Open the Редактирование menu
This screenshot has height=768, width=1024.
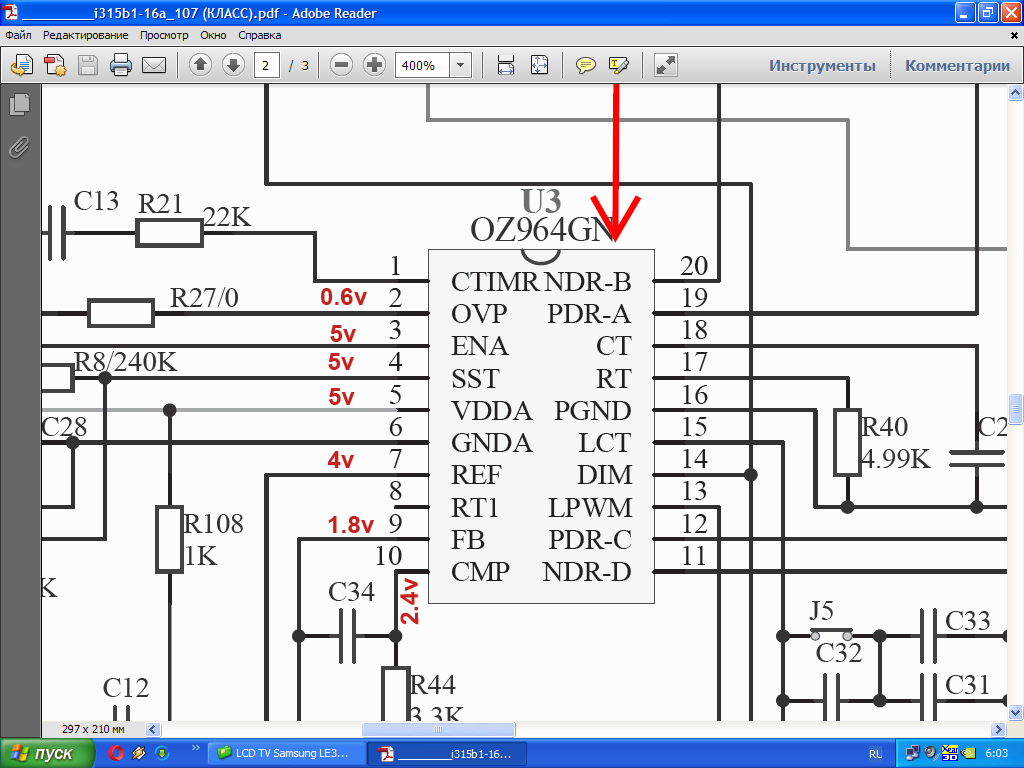[87, 35]
